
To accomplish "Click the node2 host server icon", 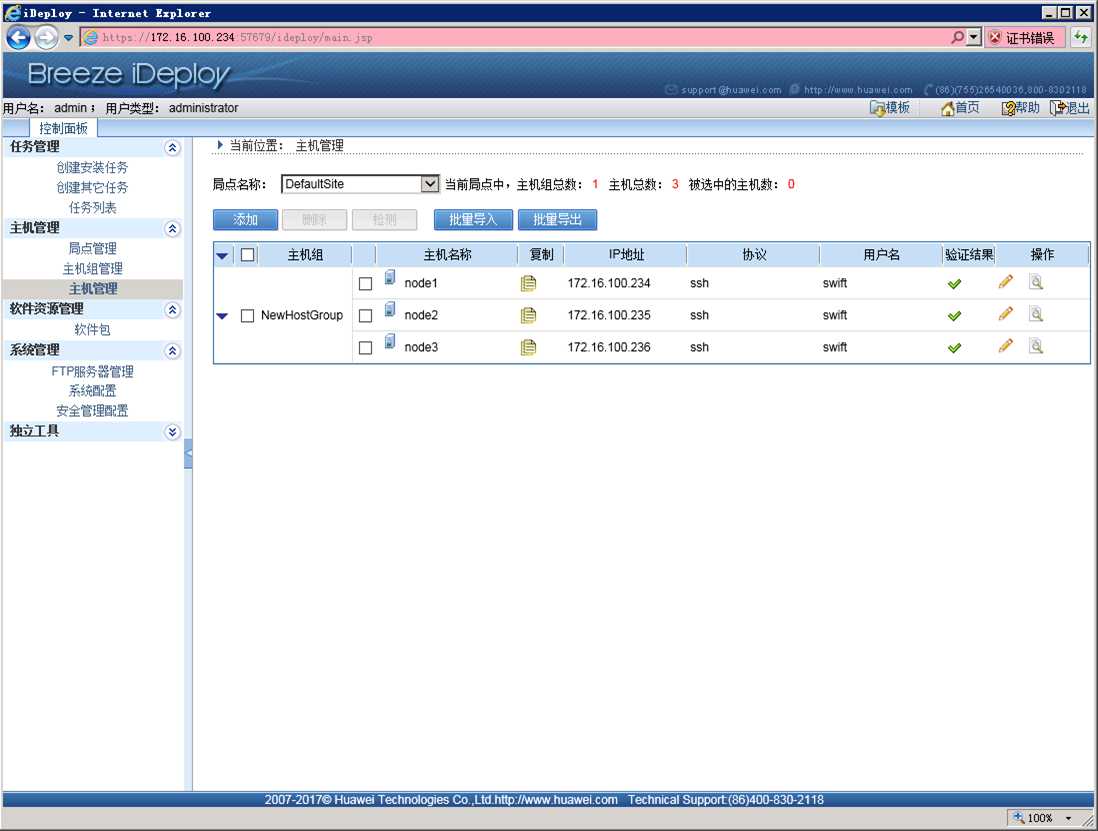I will [390, 310].
